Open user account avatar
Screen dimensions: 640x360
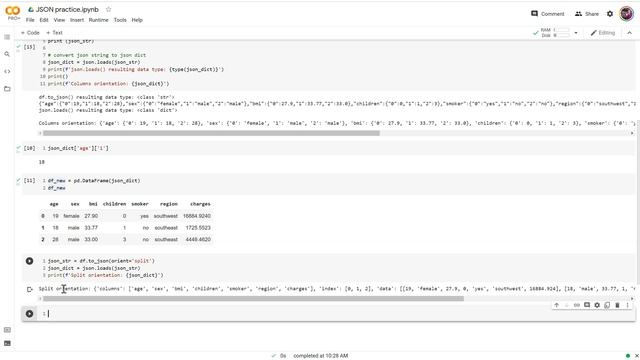[626, 13]
